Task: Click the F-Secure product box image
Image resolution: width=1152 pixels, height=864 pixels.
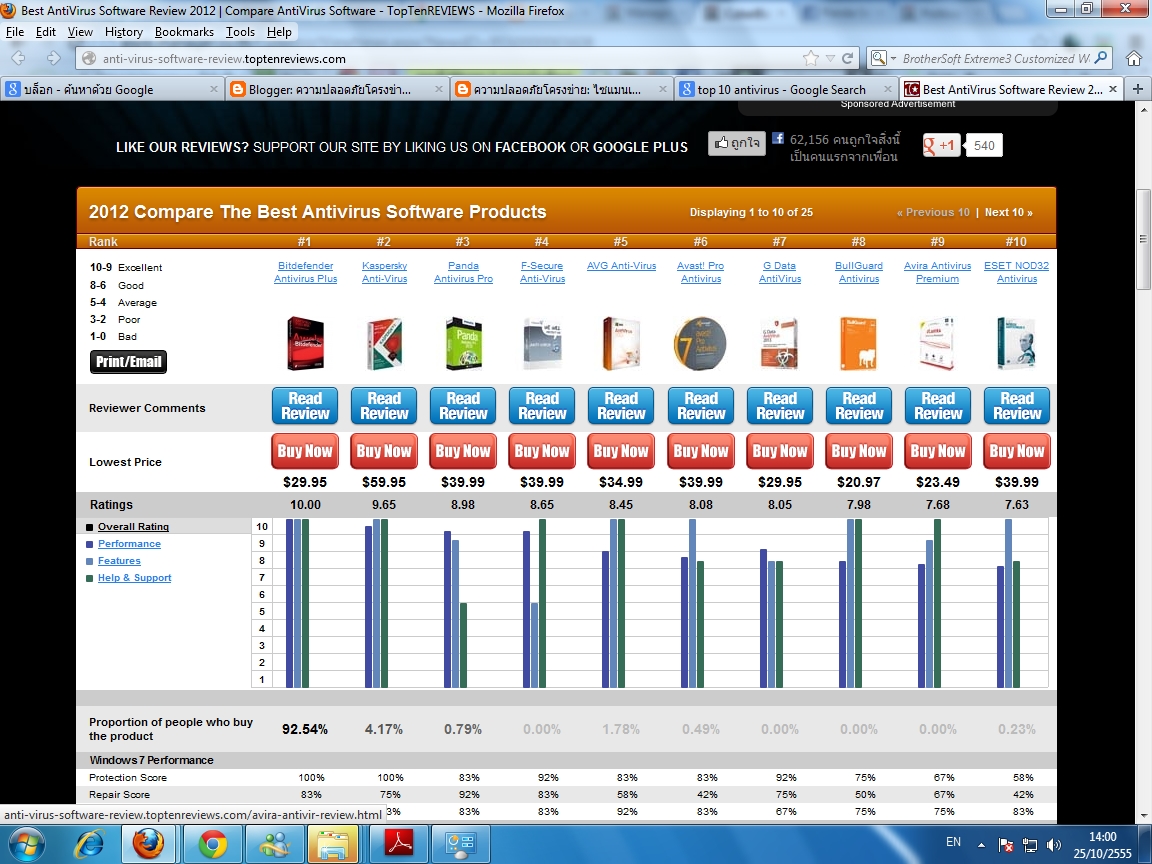Action: 542,343
